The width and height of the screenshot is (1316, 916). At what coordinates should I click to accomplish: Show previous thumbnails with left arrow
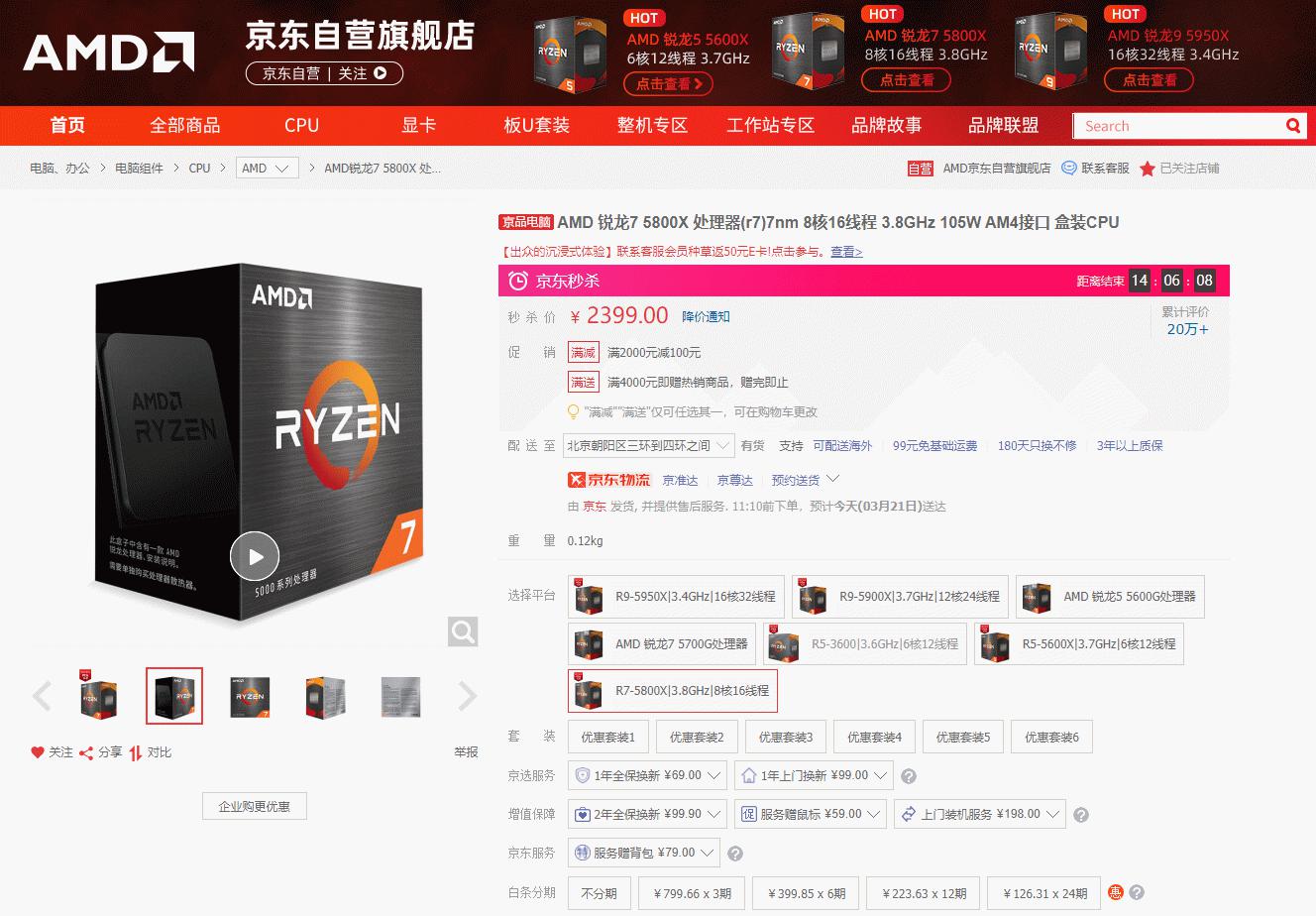point(42,696)
